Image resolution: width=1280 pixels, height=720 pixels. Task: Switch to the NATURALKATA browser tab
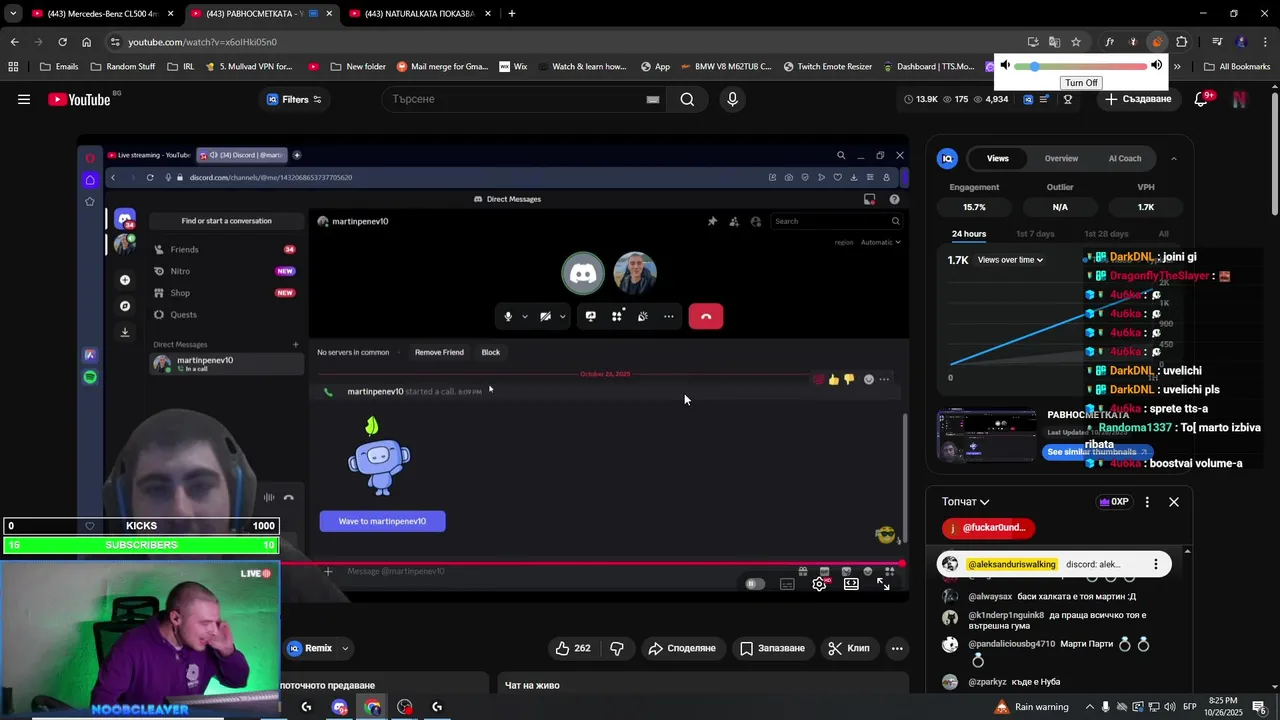(420, 13)
